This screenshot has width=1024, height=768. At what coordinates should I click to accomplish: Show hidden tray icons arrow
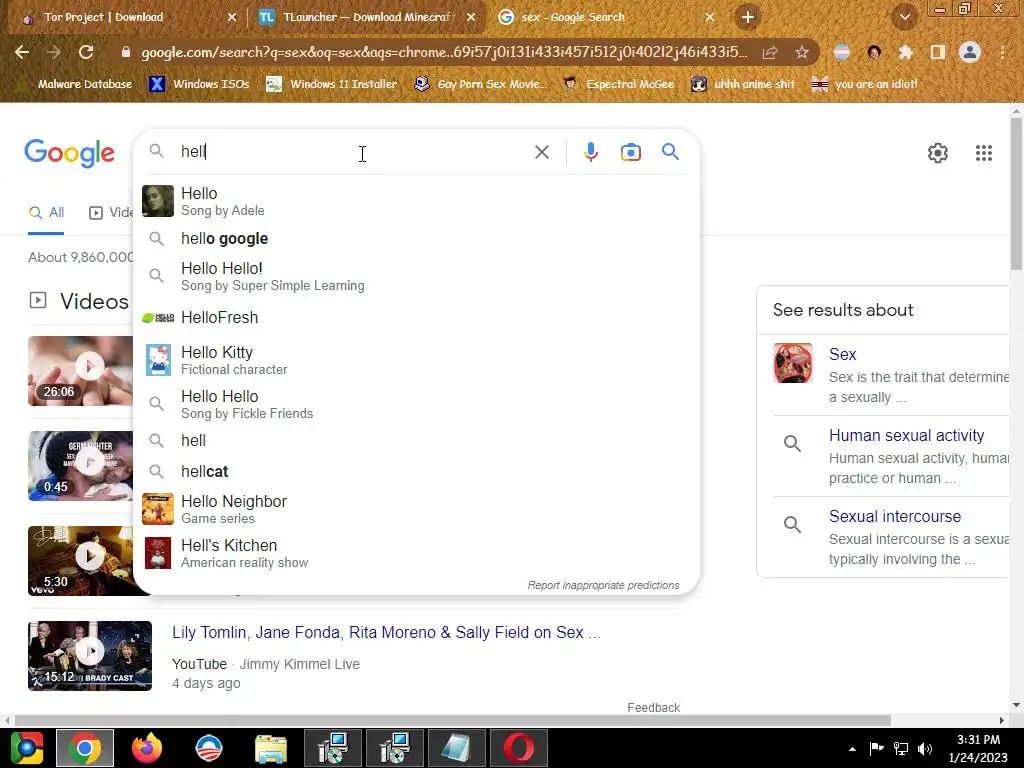[852, 748]
